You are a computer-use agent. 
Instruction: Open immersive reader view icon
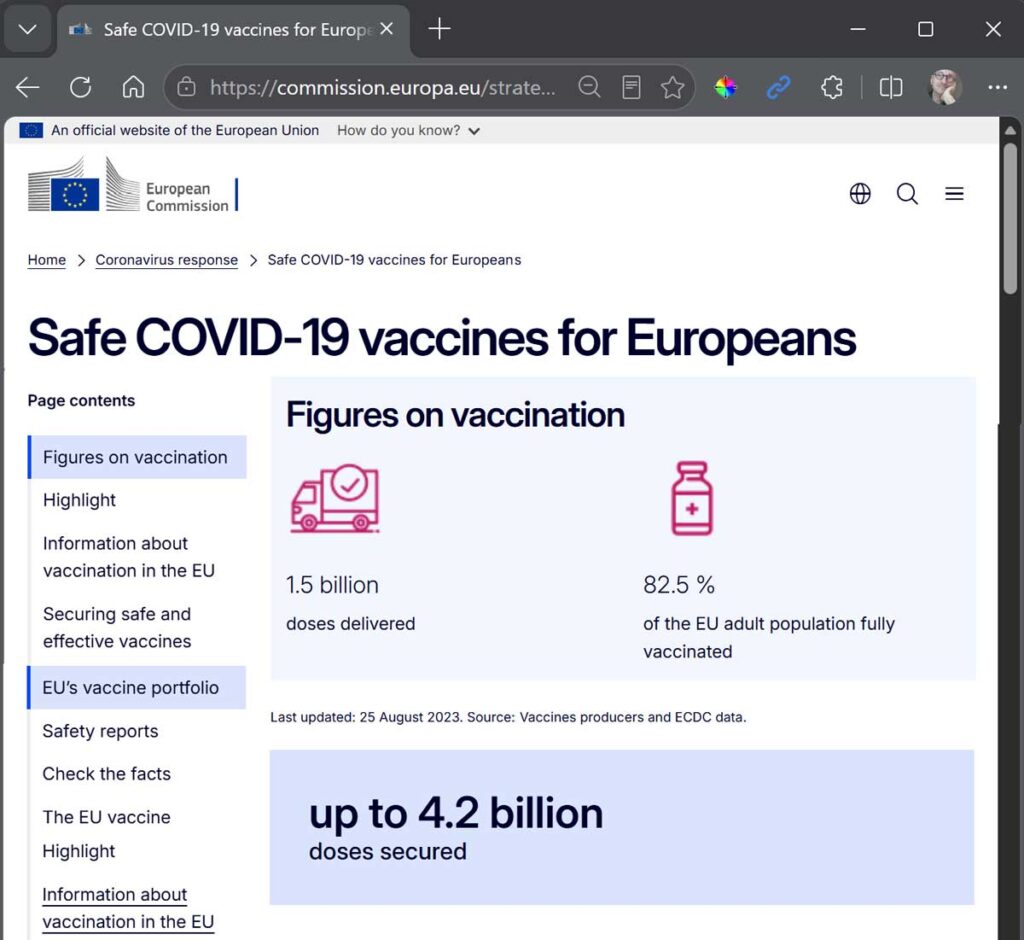(x=631, y=87)
